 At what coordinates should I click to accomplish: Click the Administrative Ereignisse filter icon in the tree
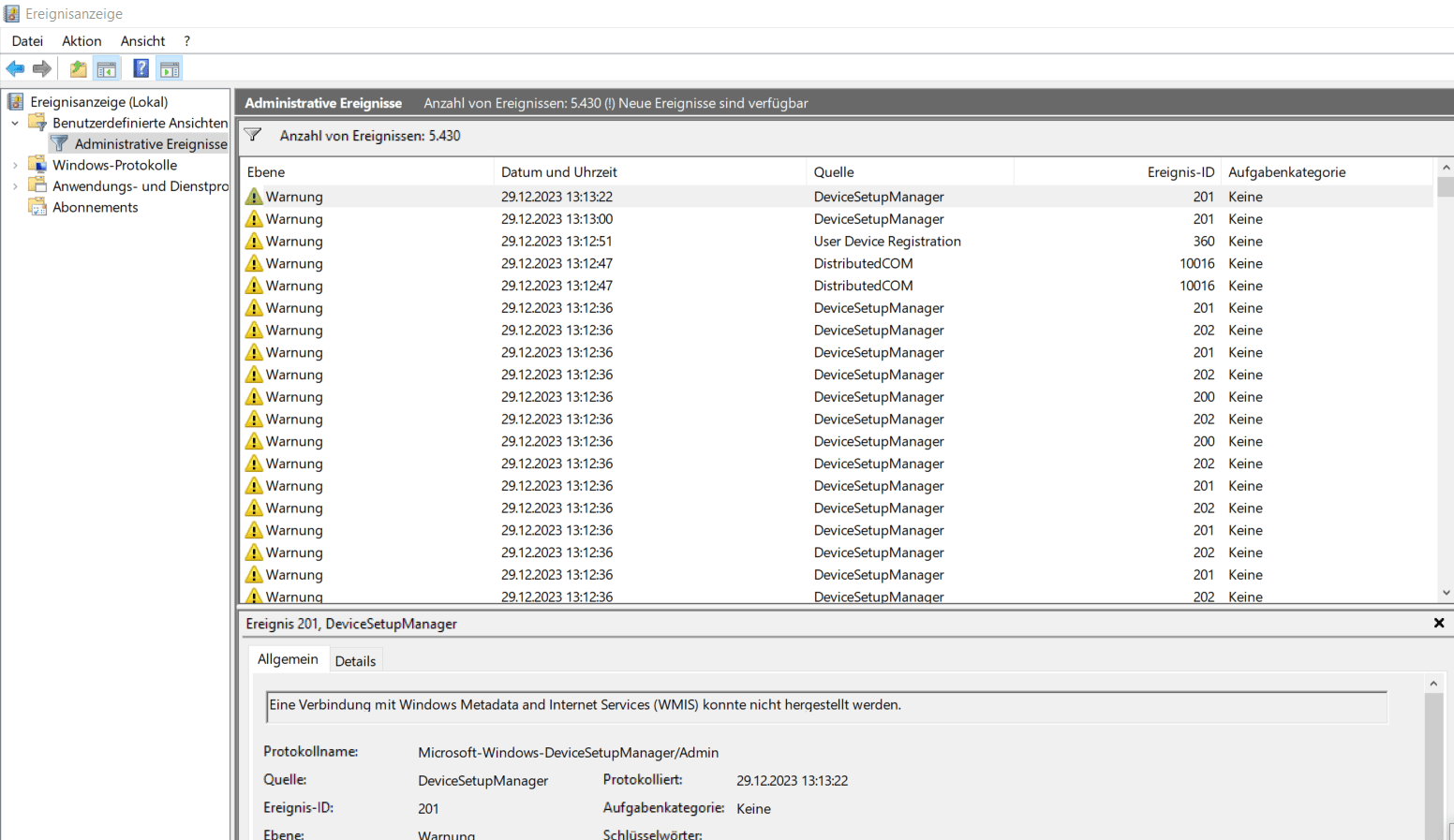point(60,143)
